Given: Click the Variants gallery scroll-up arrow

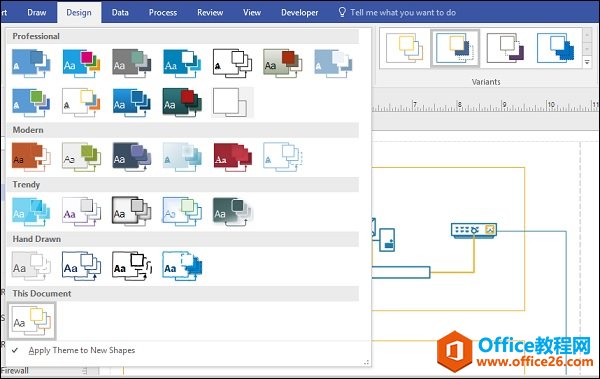Looking at the screenshot, I should pos(587,35).
